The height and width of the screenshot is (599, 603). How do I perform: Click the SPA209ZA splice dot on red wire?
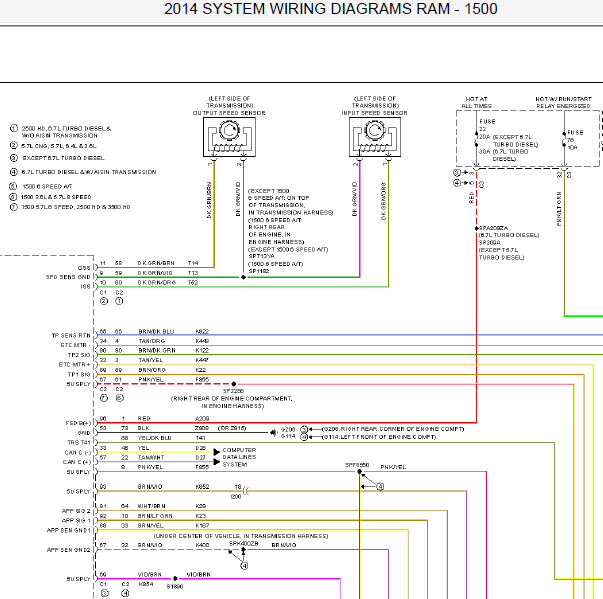[476, 228]
